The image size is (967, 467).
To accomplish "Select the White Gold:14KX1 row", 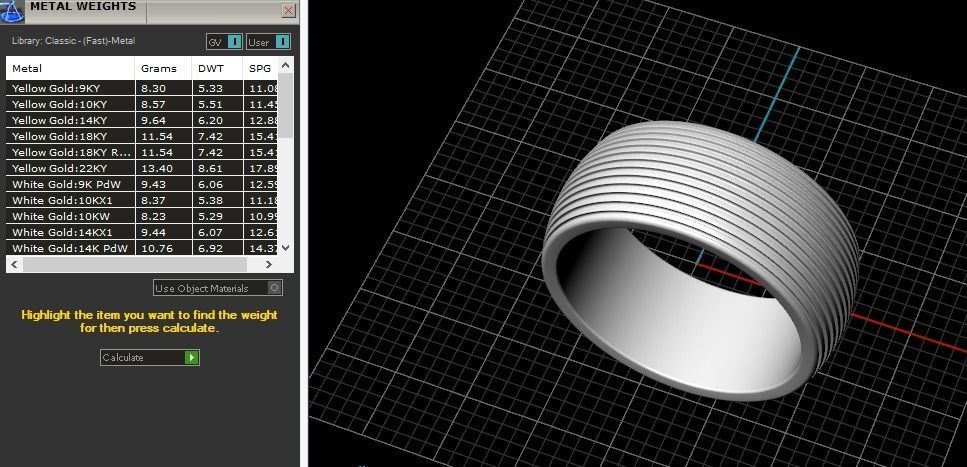I will (142, 233).
